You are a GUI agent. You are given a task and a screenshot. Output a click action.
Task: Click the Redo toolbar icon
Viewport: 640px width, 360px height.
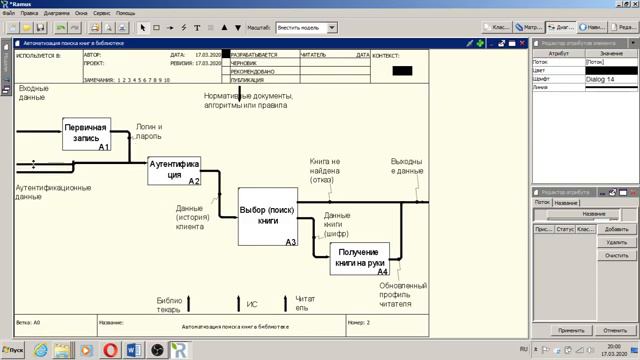(x=75, y=28)
